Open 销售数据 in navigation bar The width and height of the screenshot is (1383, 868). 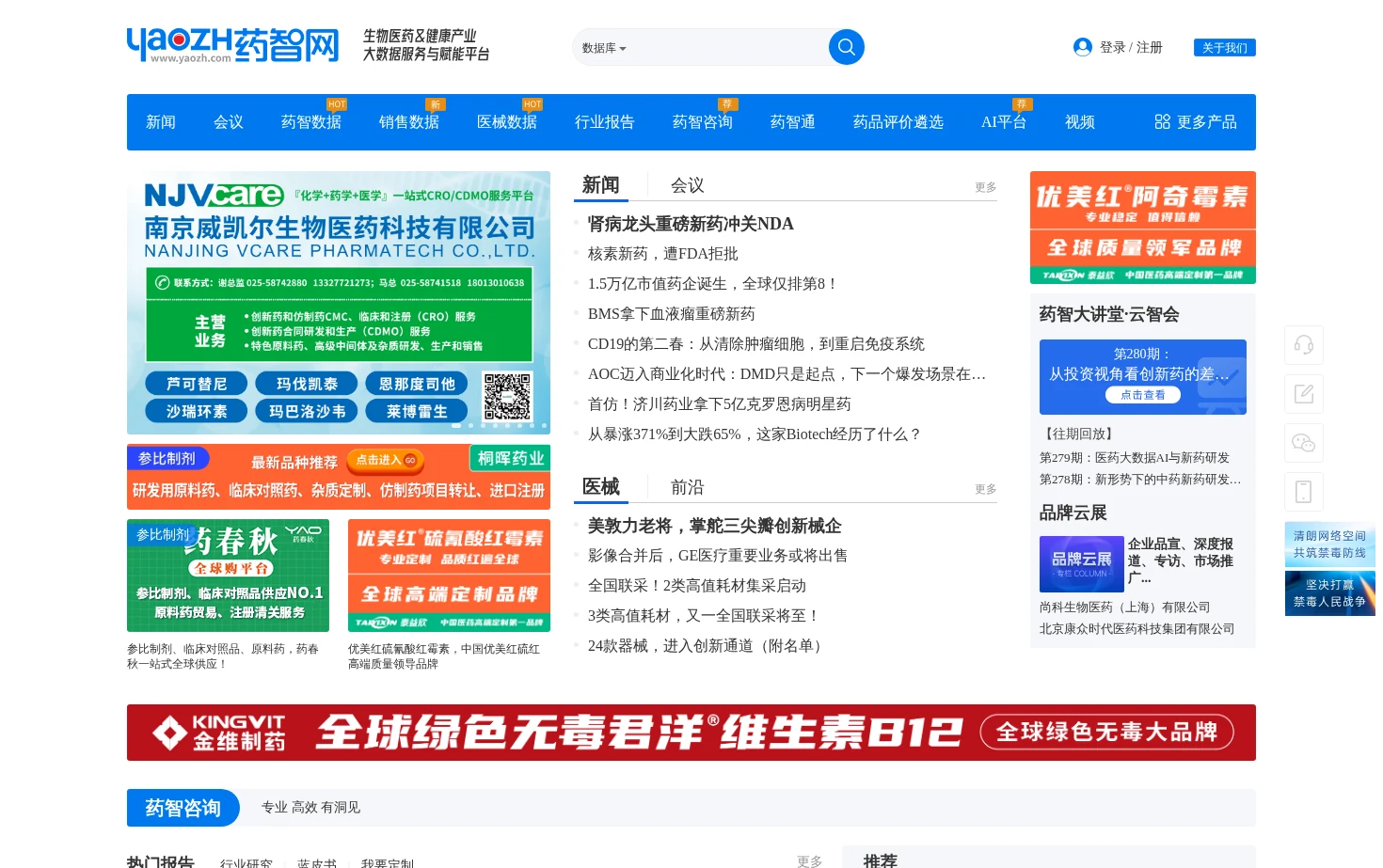[409, 122]
